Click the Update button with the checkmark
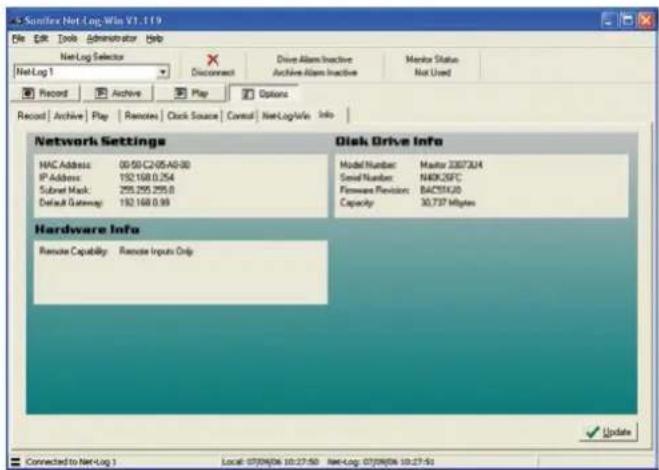 [609, 432]
